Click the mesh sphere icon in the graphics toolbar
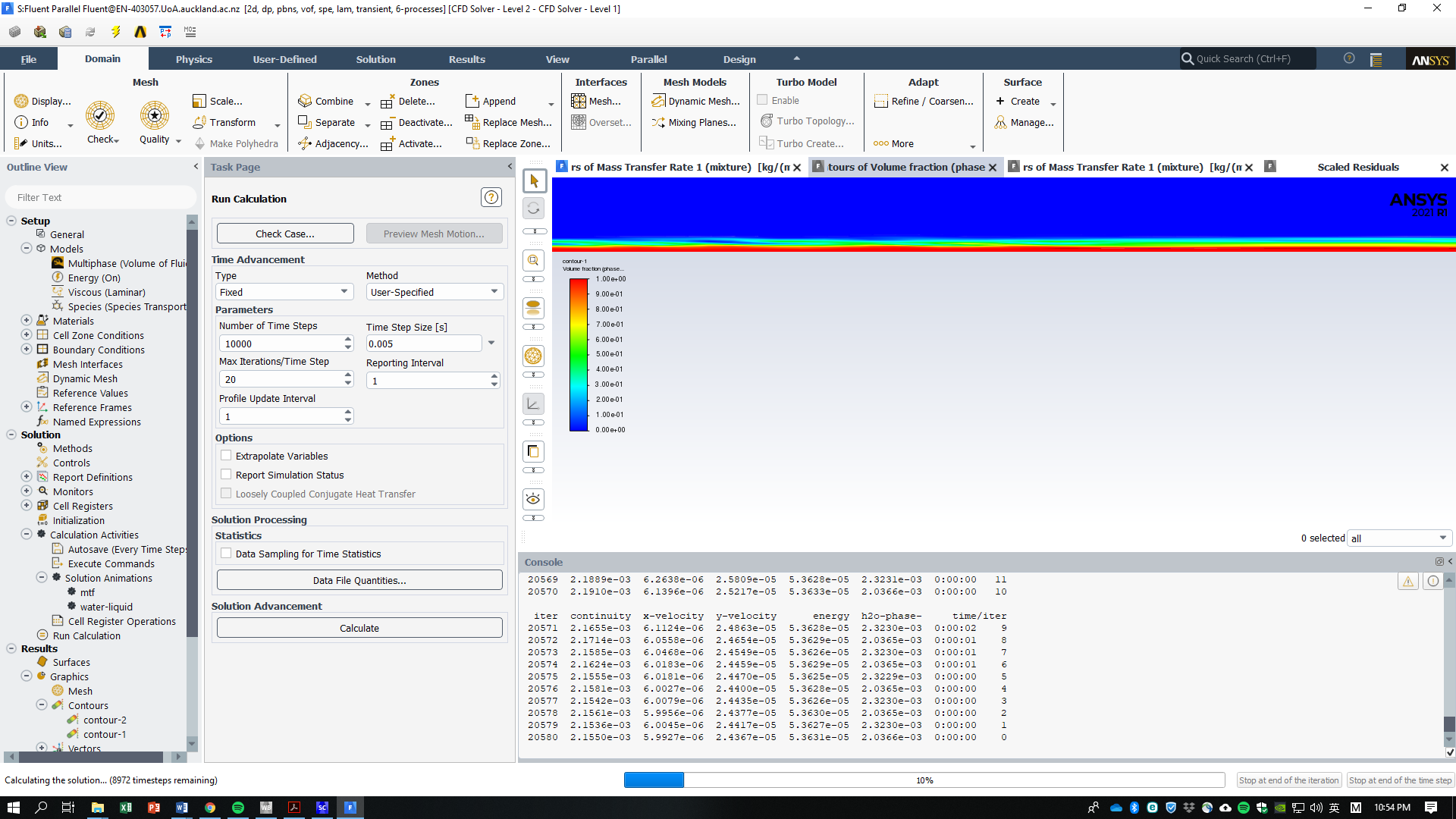Viewport: 1456px width, 819px height. point(534,356)
